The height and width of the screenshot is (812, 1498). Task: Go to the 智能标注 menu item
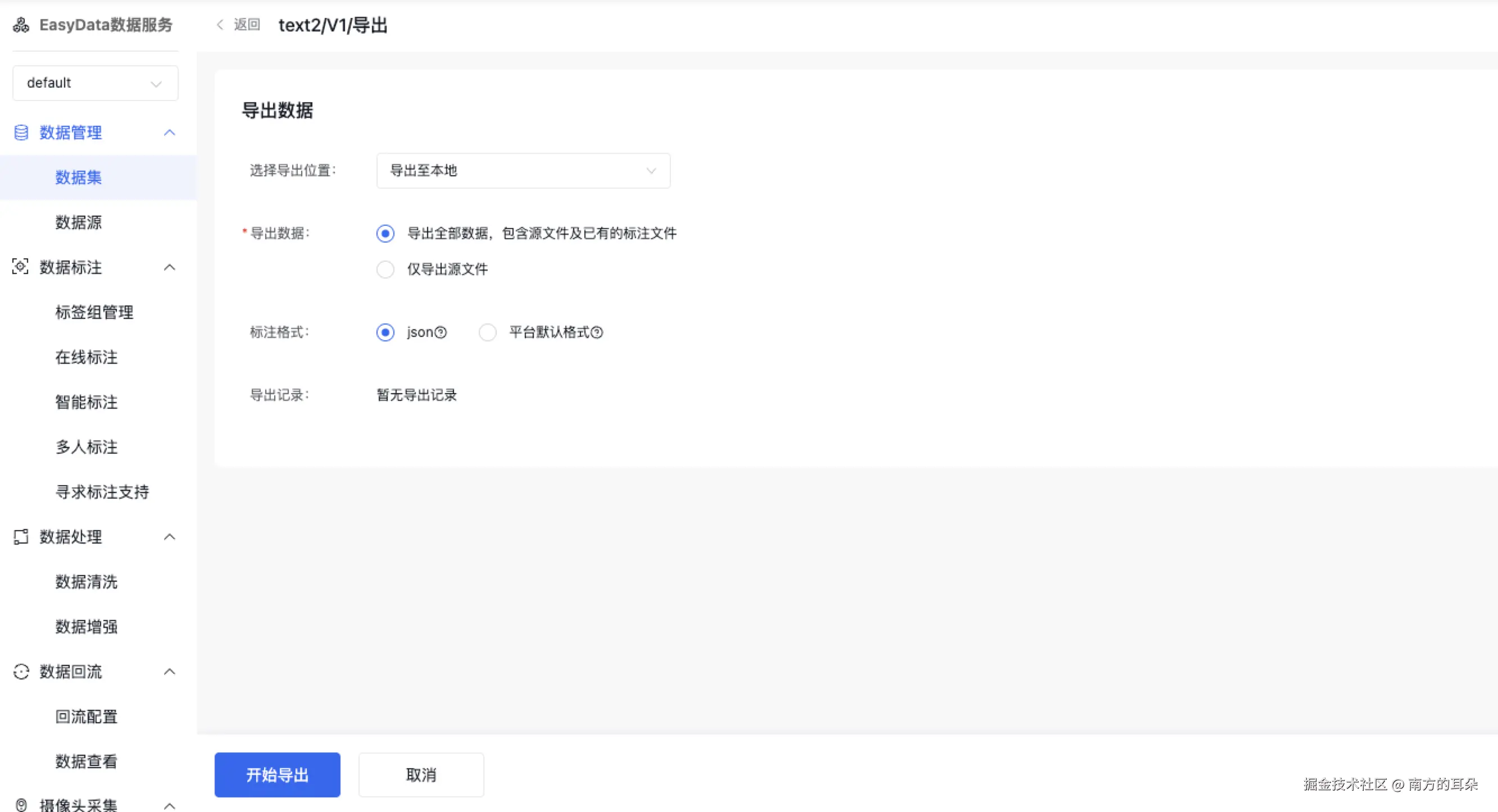tap(87, 402)
